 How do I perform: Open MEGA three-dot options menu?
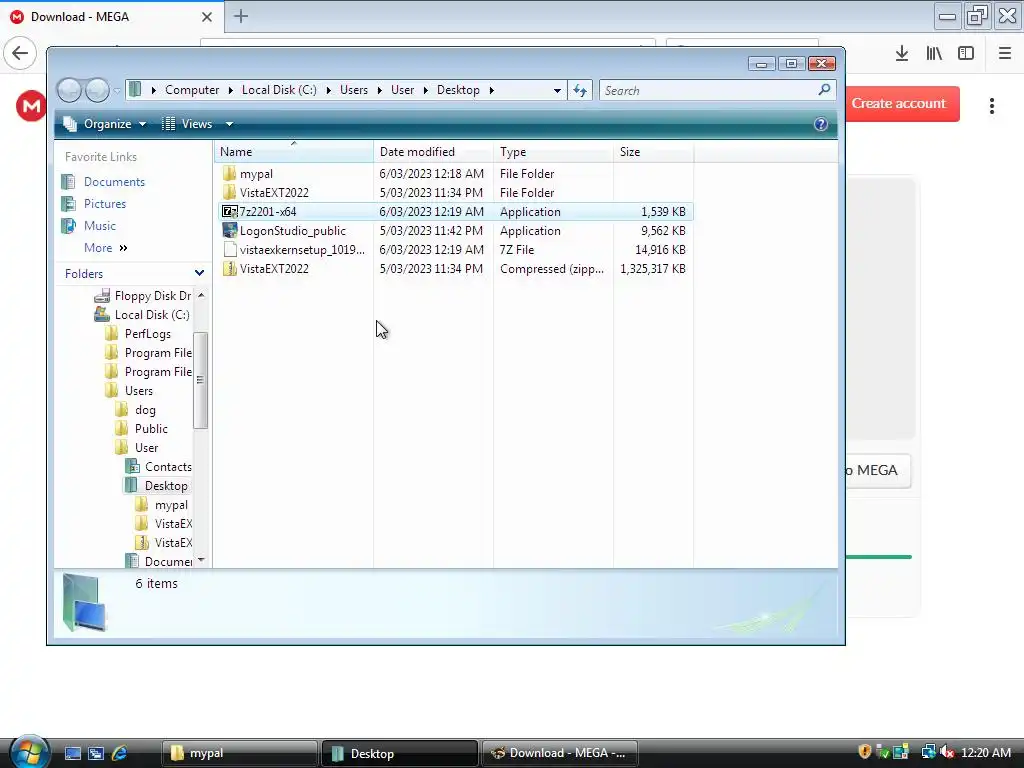coord(991,106)
